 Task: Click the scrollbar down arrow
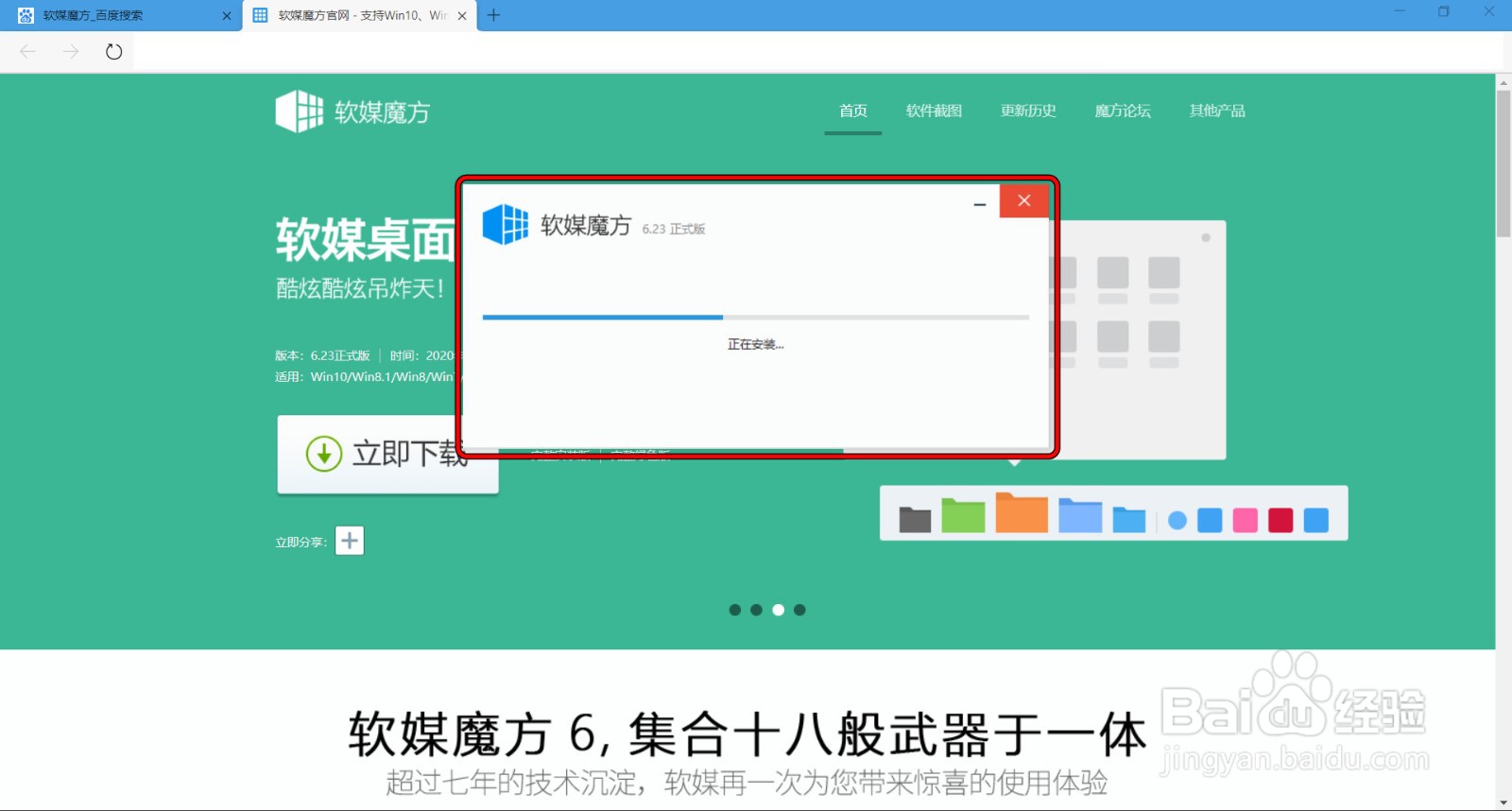1503,802
